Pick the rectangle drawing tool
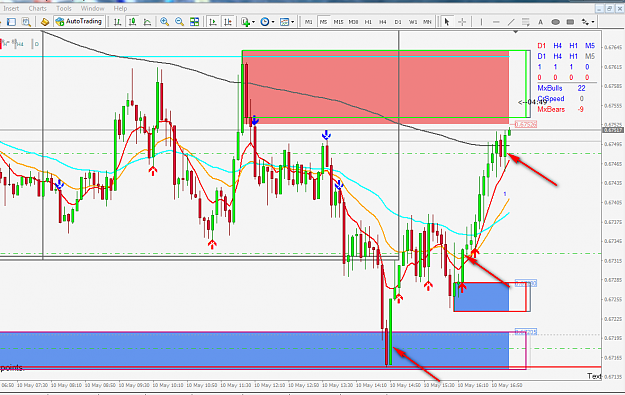This screenshot has height=395, width=625. pyautogui.click(x=570, y=22)
